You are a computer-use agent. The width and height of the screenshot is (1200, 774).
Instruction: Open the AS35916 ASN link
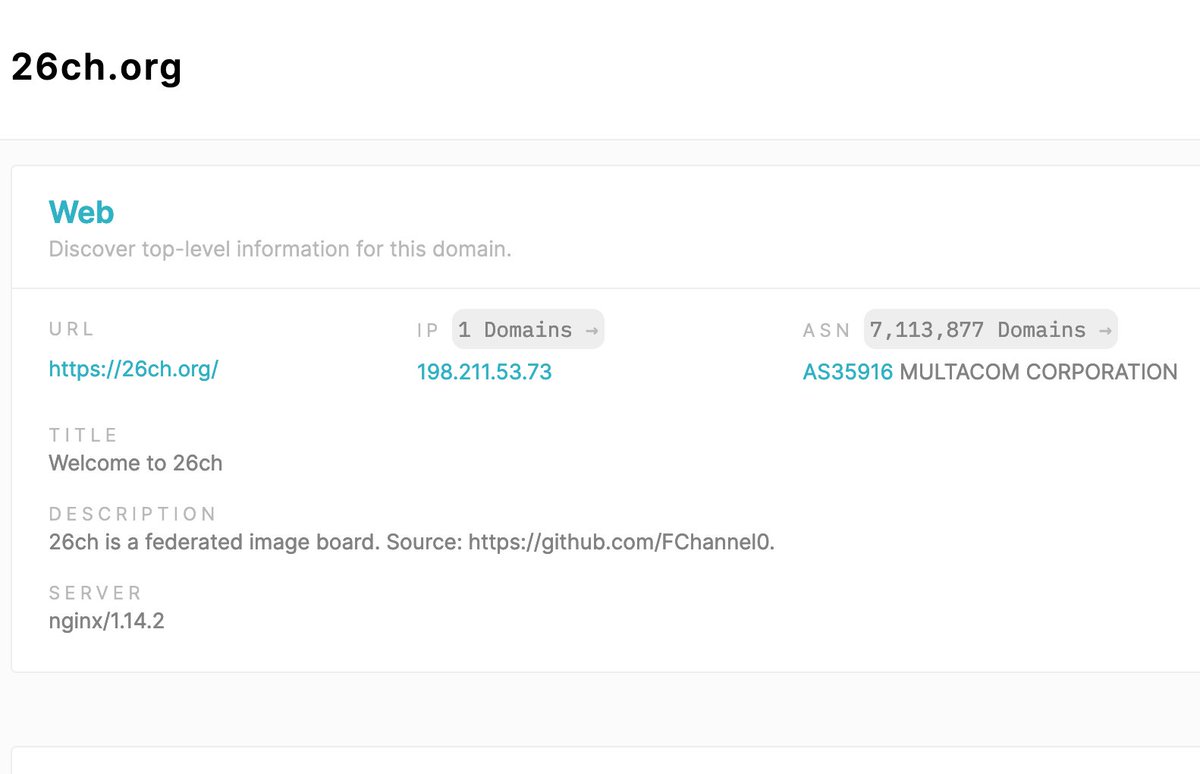pos(848,372)
